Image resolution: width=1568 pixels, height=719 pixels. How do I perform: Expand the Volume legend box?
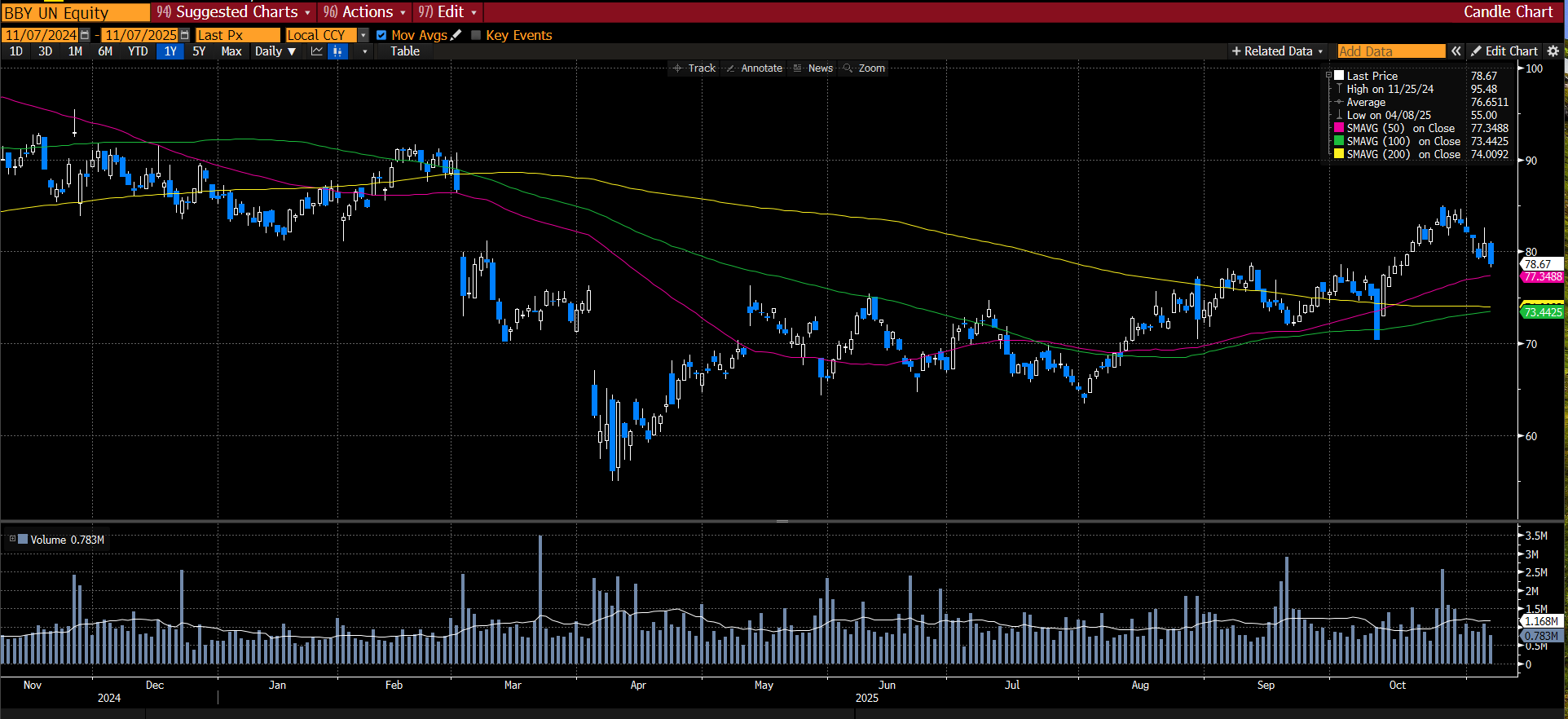pyautogui.click(x=12, y=539)
